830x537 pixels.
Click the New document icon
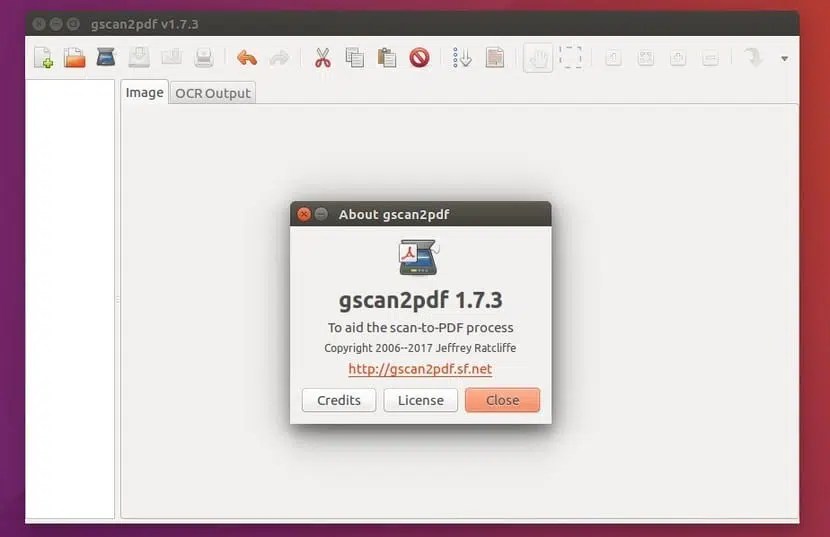coord(43,58)
